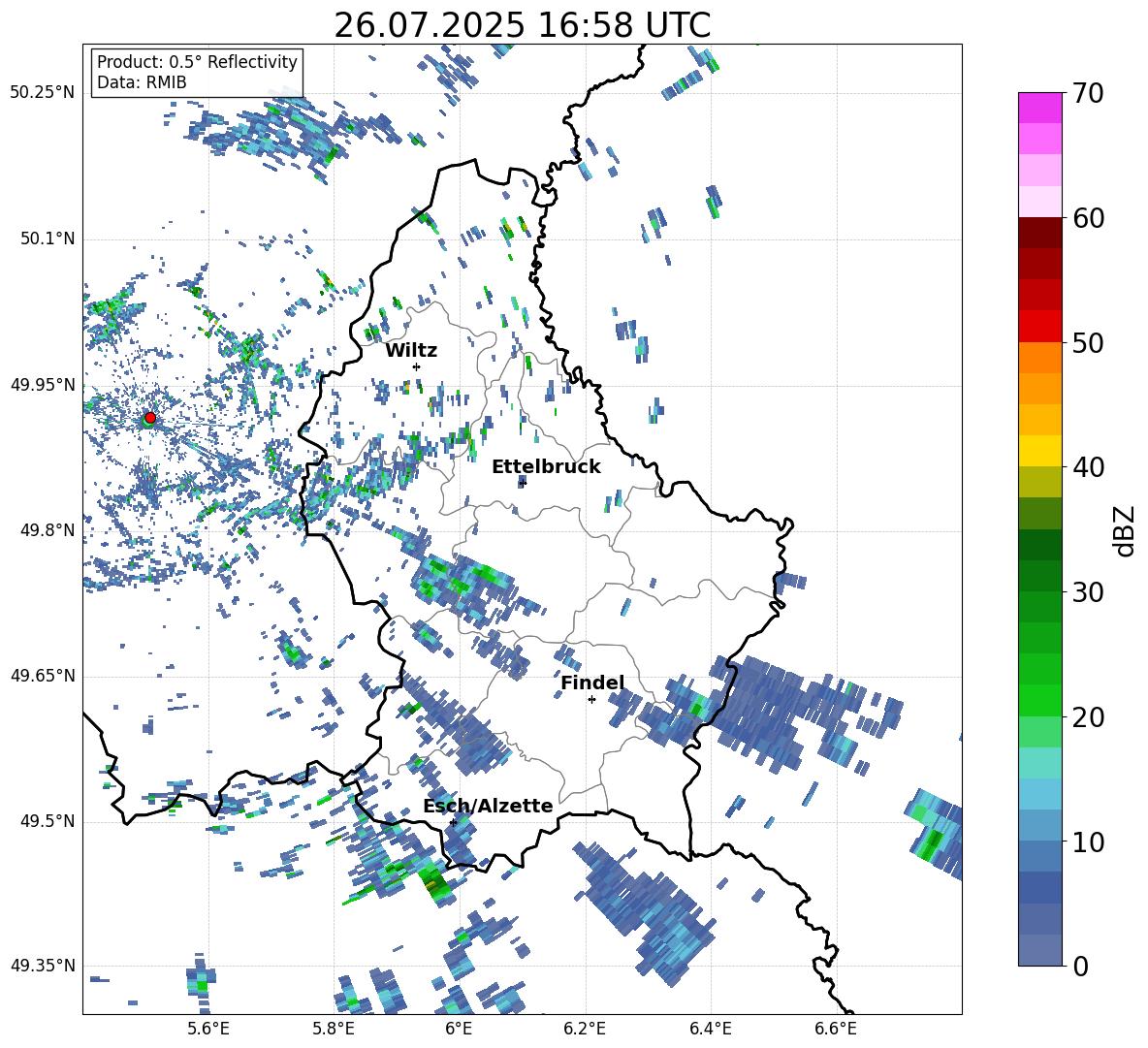Image resolution: width=1148 pixels, height=1048 pixels.
Task: Click the cross marker below Ettelbruck
Action: tap(522, 482)
